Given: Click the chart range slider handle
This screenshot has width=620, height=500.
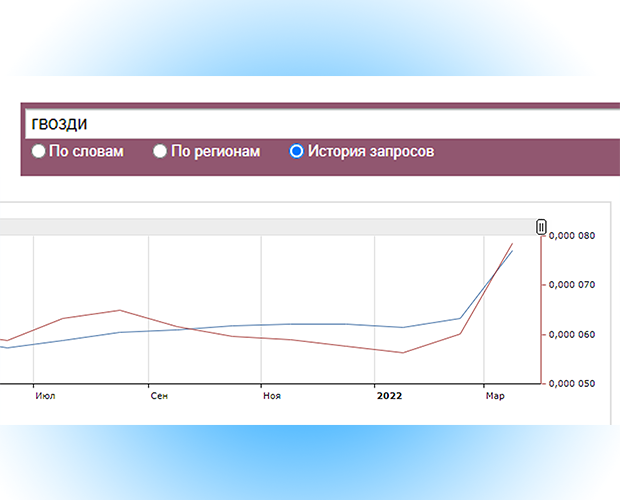Looking at the screenshot, I should [541, 227].
